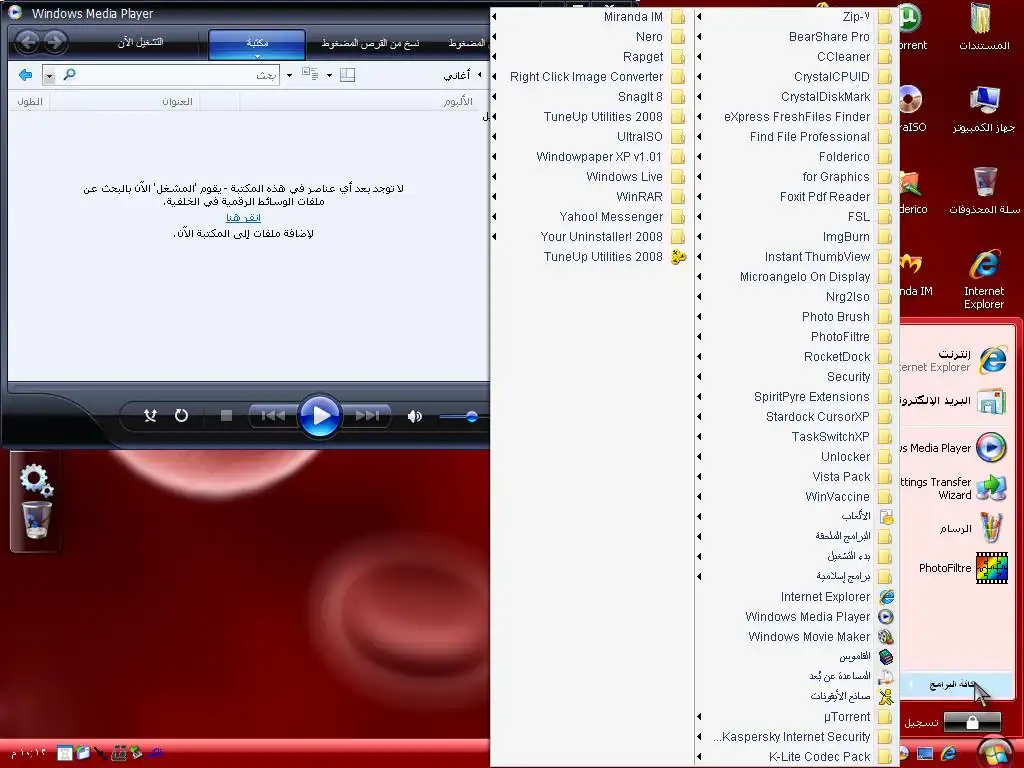The image size is (1024, 768).
Task: Click the layout options icon in library toolbar
Action: click(347, 75)
